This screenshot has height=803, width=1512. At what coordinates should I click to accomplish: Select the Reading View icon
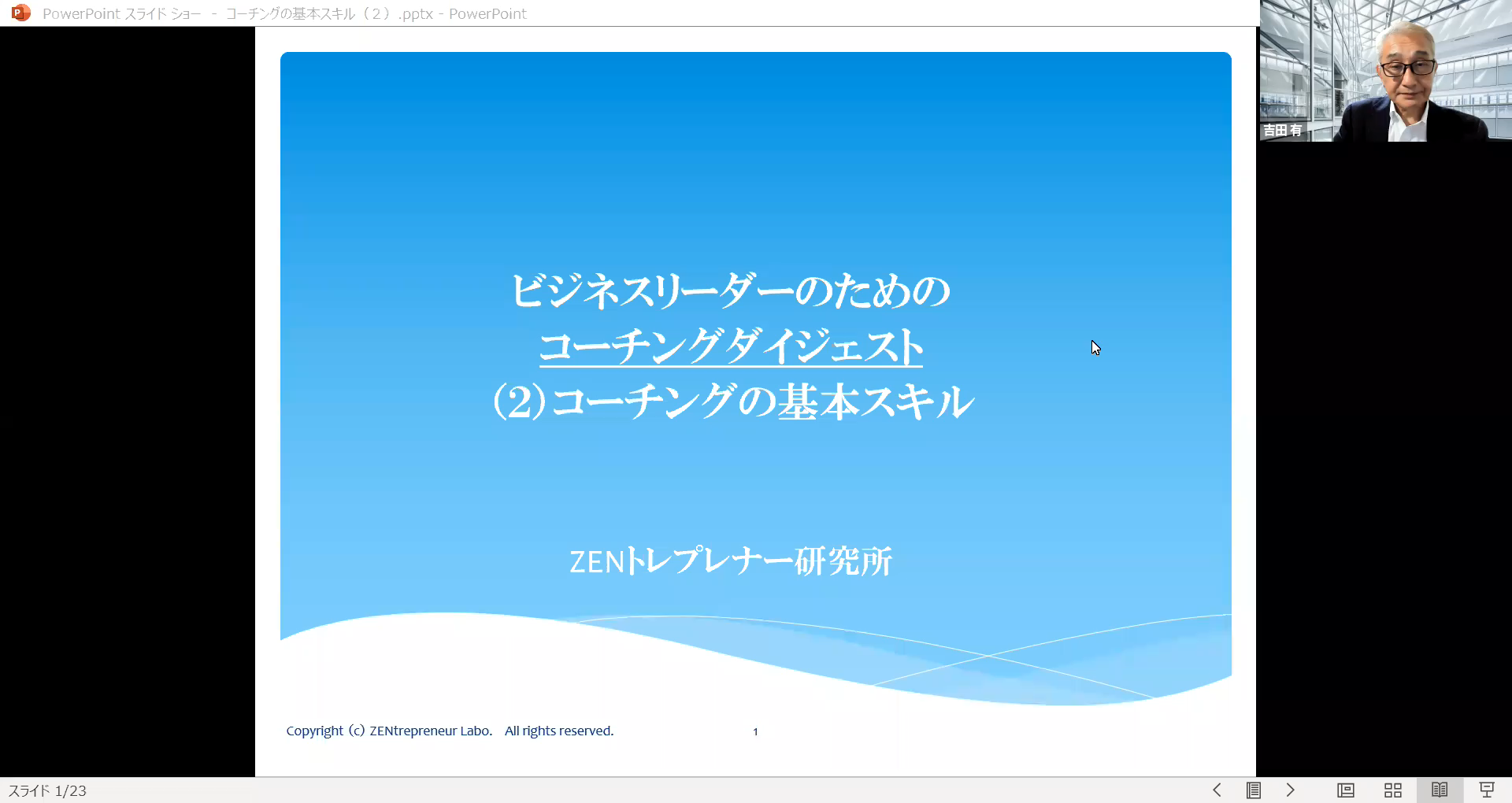[x=1440, y=790]
